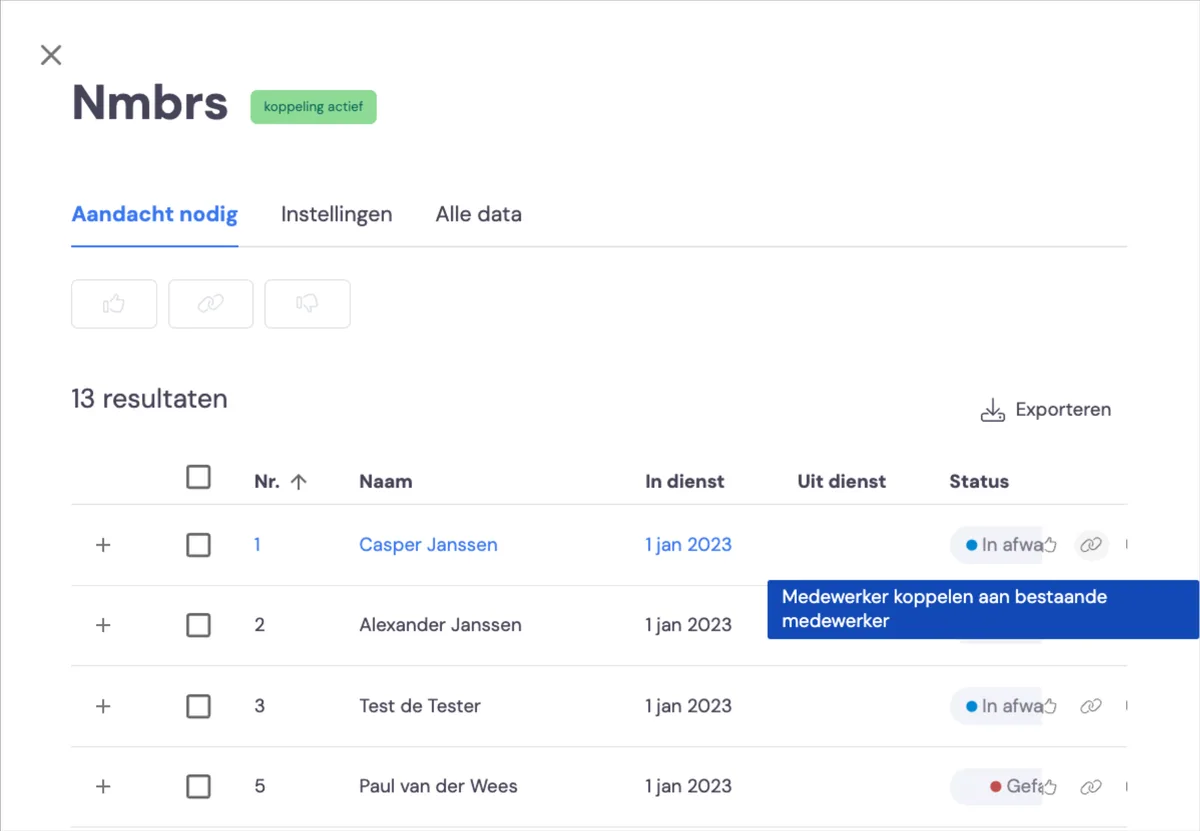Click the Exporteren button

coord(1045,410)
